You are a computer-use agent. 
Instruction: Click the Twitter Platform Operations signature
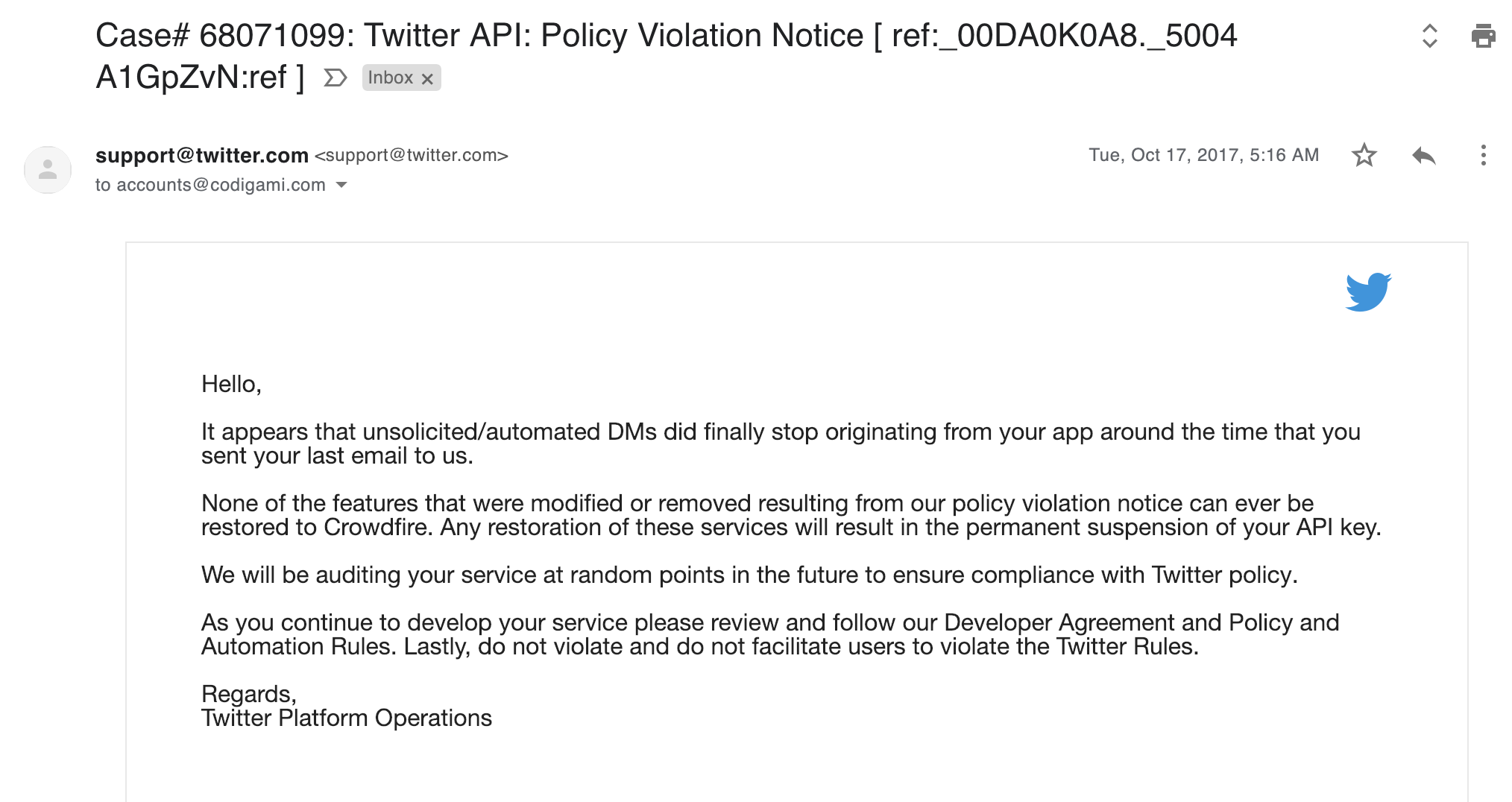[346, 718]
